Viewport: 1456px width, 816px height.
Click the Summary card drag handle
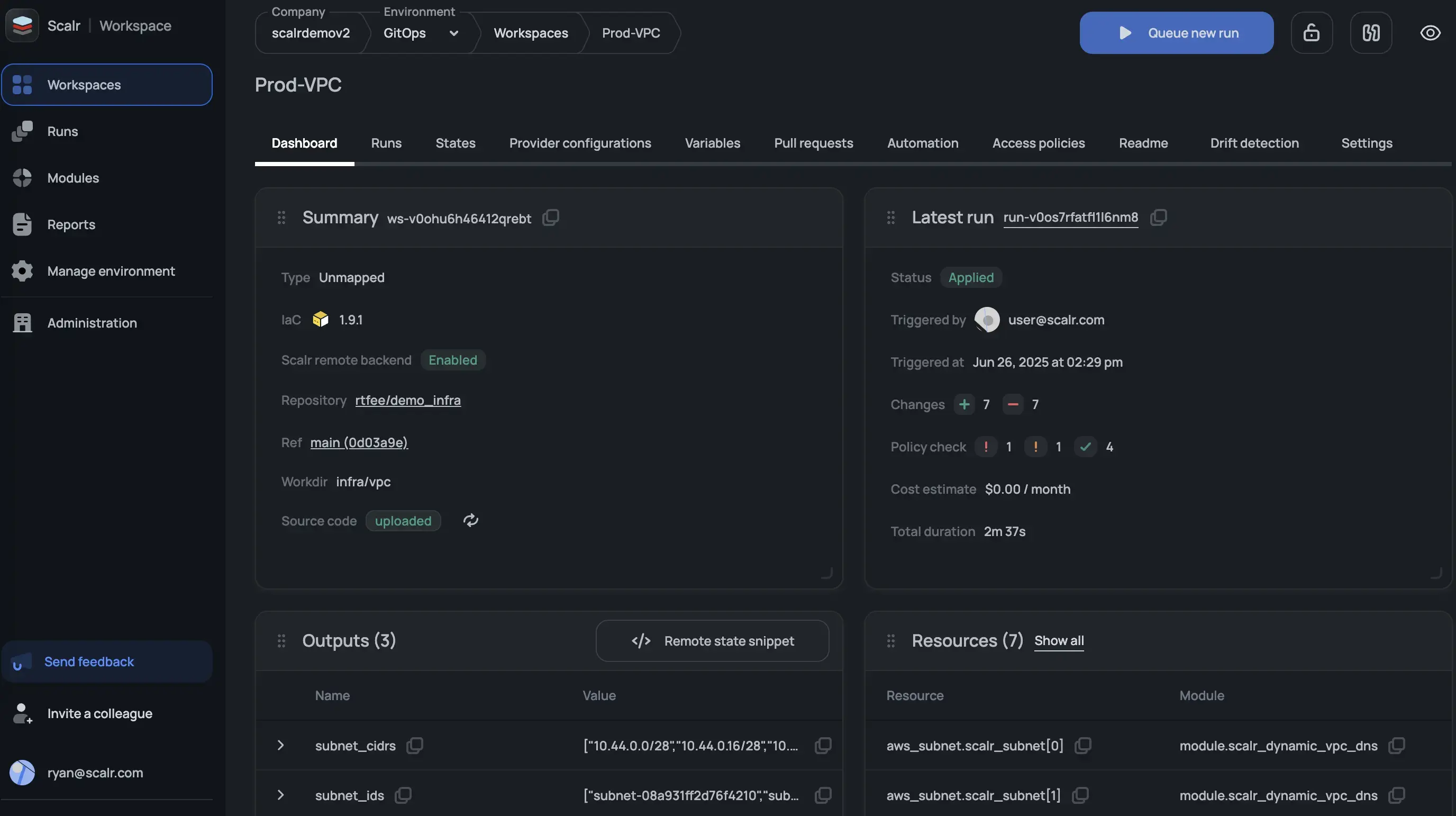point(281,217)
